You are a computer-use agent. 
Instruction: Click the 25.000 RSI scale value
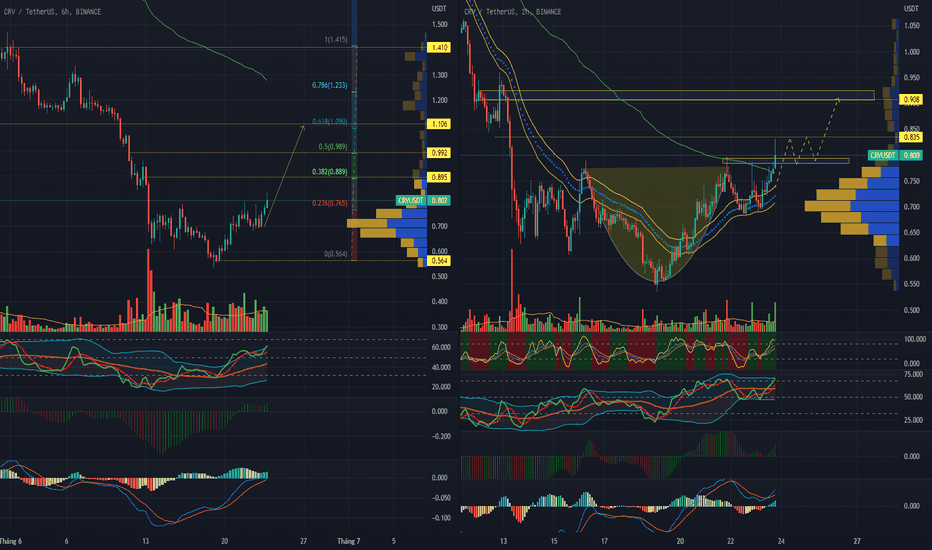914,420
